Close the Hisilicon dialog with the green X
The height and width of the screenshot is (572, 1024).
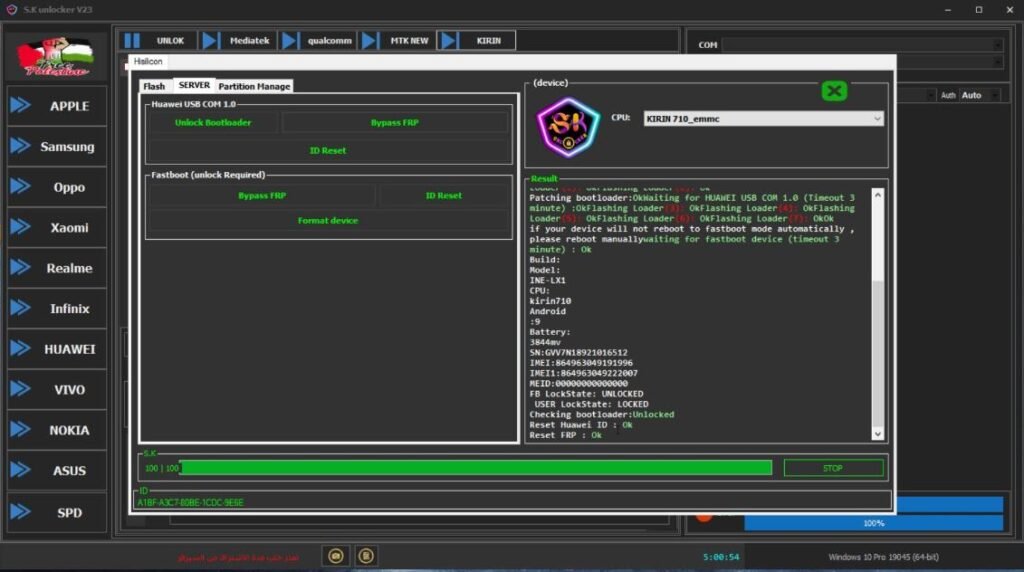click(834, 91)
